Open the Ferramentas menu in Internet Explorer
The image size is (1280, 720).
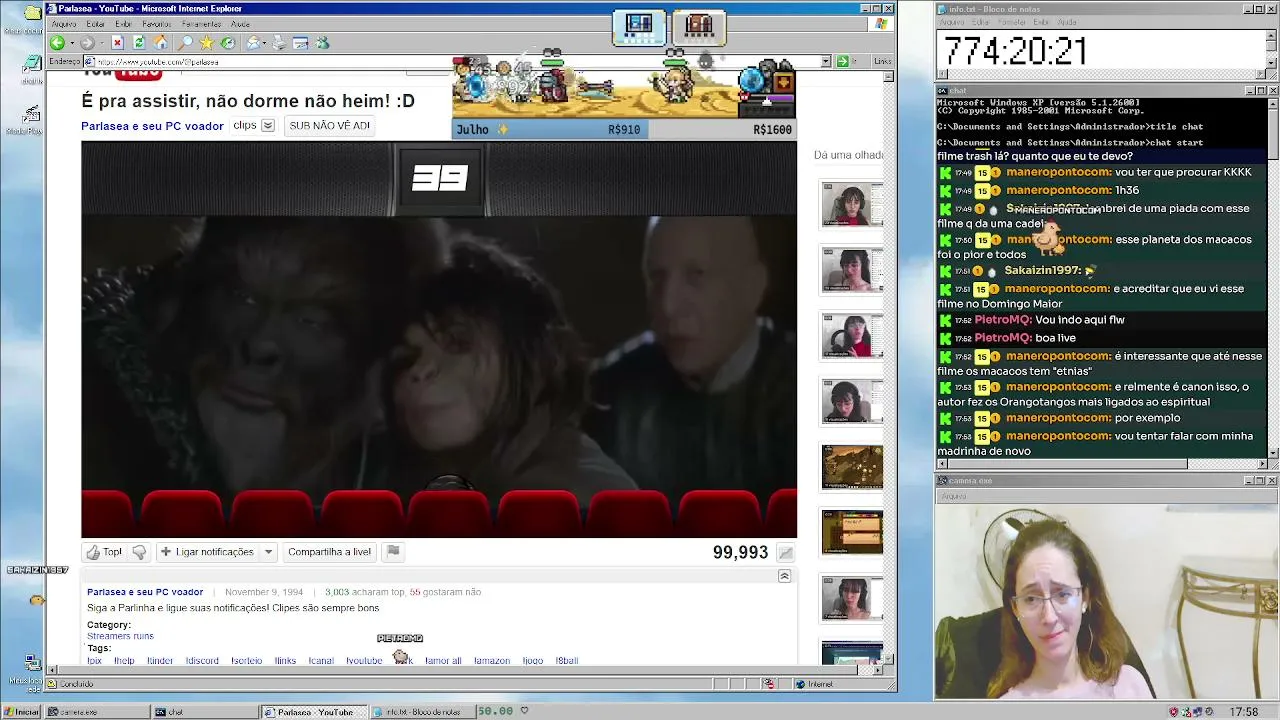point(202,24)
